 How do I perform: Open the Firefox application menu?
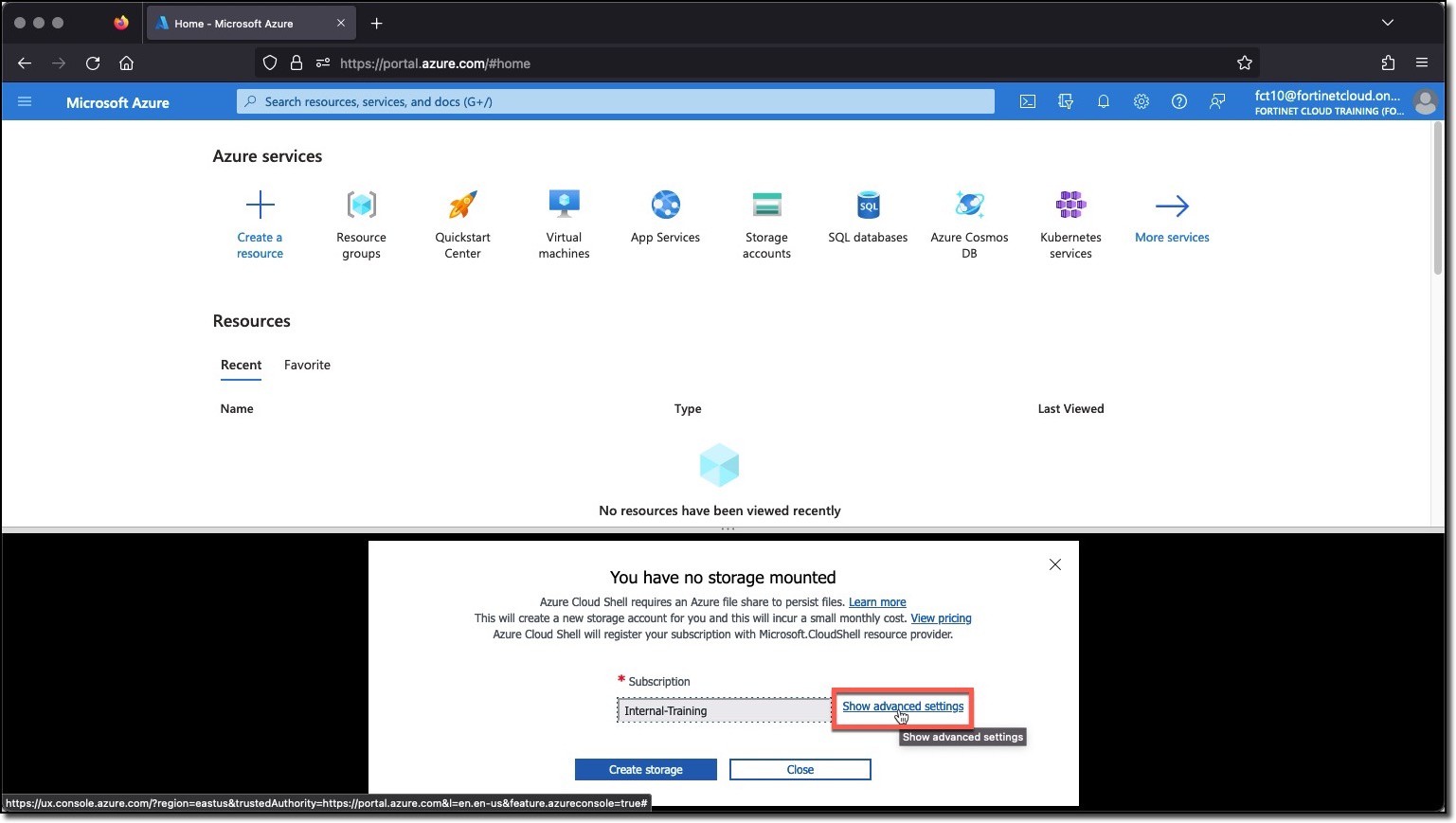pyautogui.click(x=1422, y=63)
